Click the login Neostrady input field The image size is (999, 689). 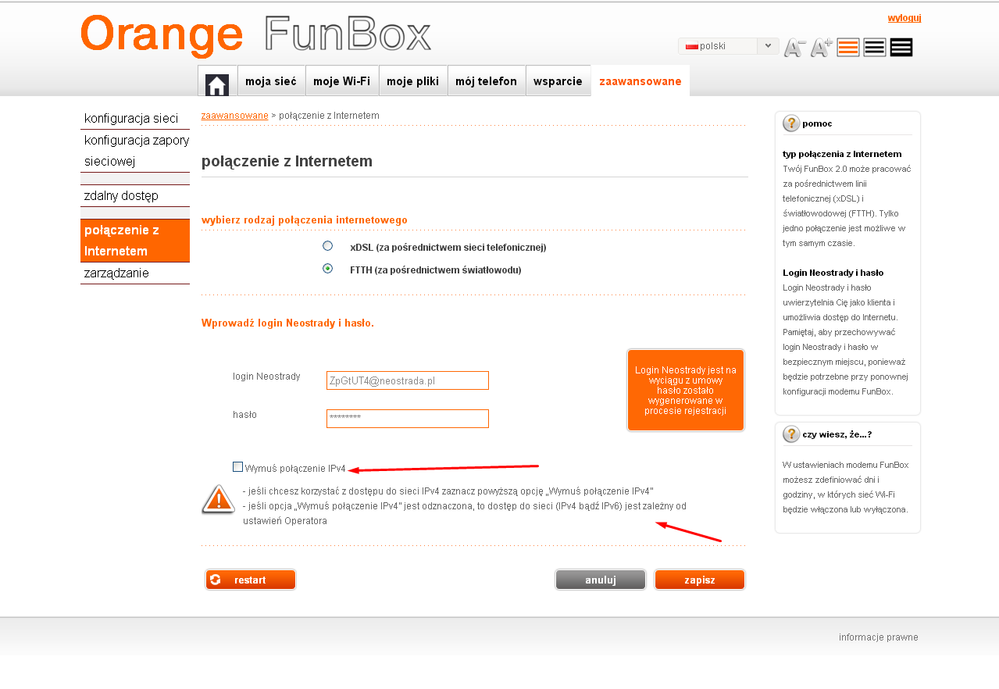tap(407, 381)
